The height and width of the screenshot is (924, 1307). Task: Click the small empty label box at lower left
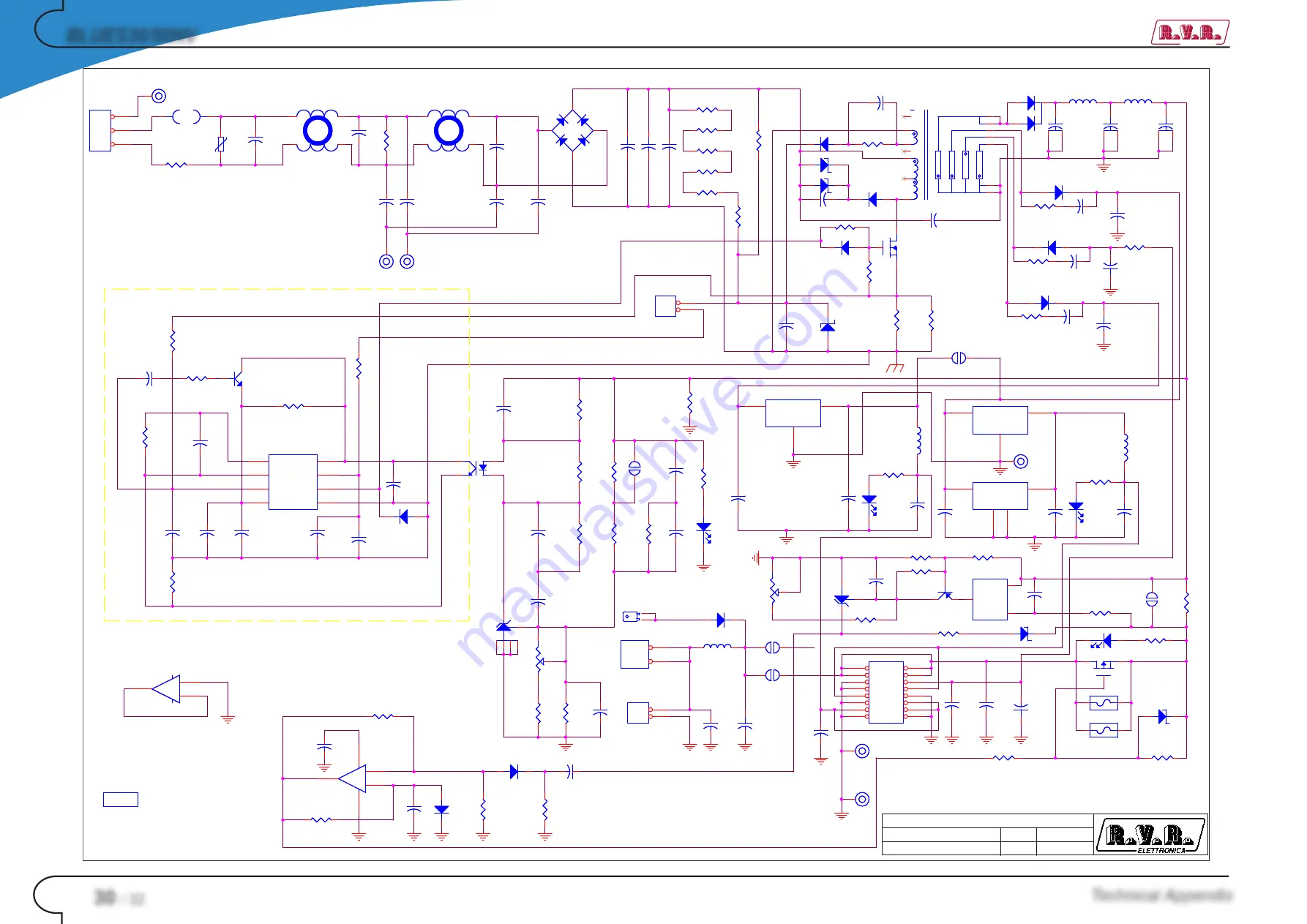[x=121, y=800]
